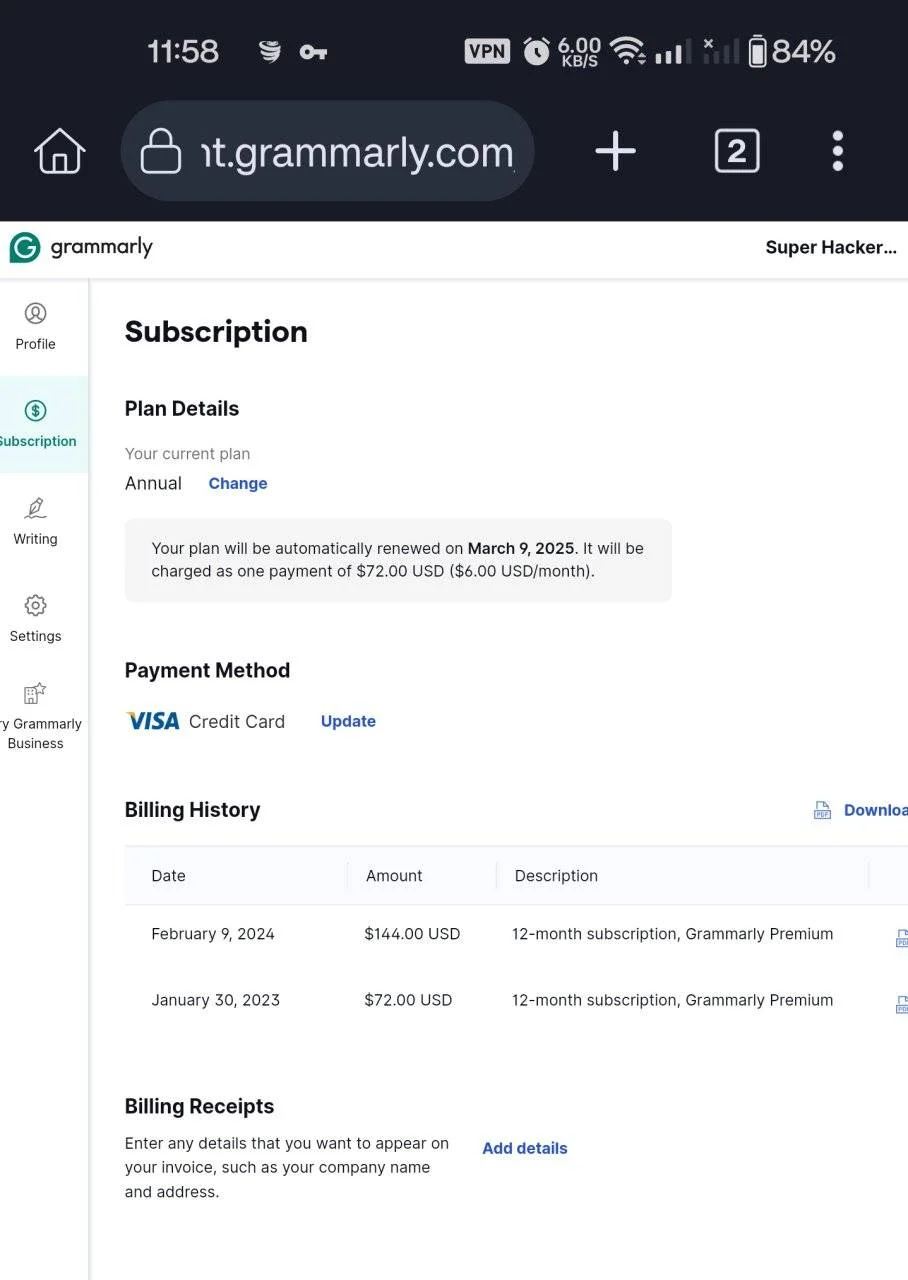Open Settings from the sidebar
The image size is (908, 1280).
pyautogui.click(x=35, y=619)
